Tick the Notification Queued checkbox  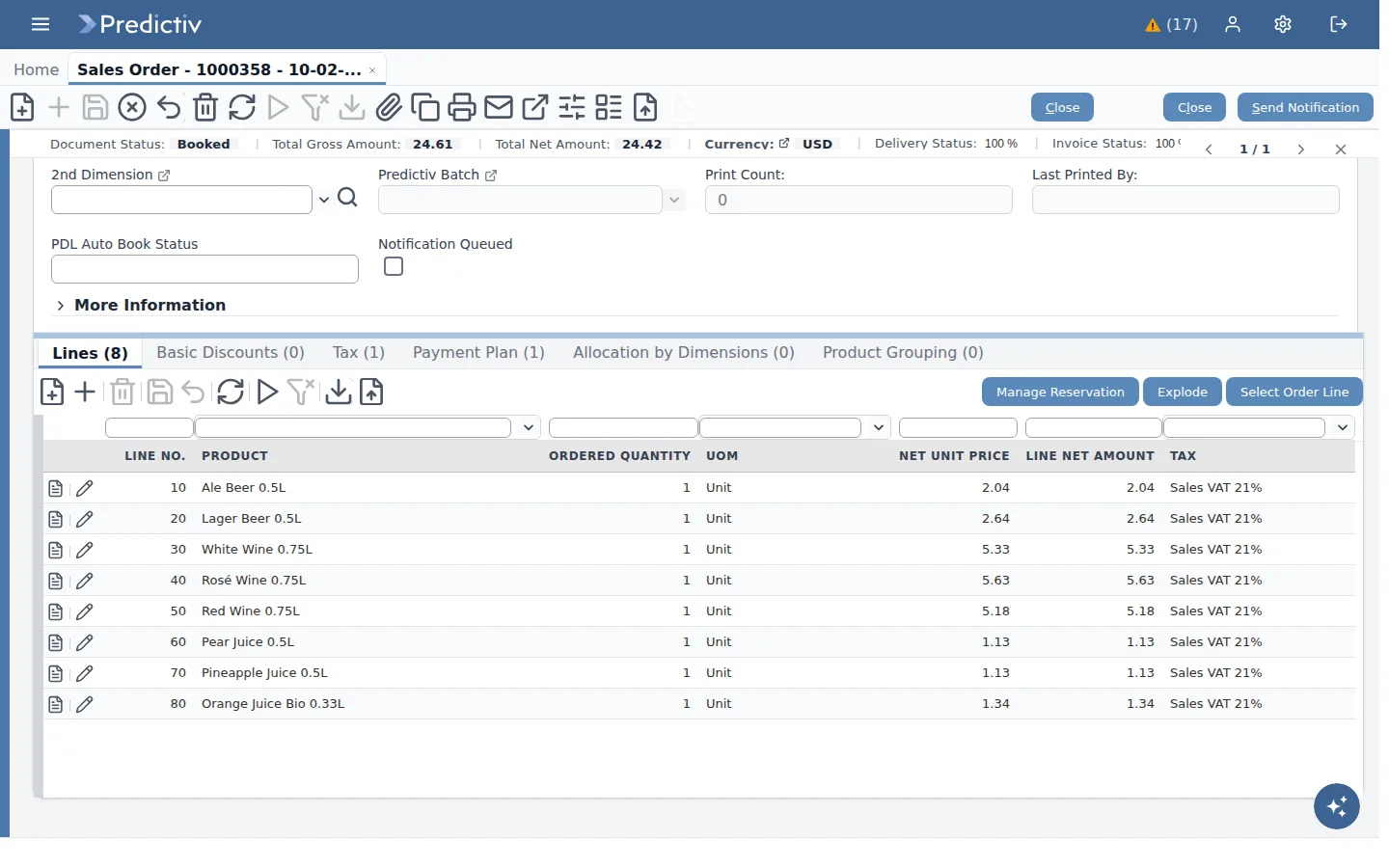pyautogui.click(x=394, y=266)
